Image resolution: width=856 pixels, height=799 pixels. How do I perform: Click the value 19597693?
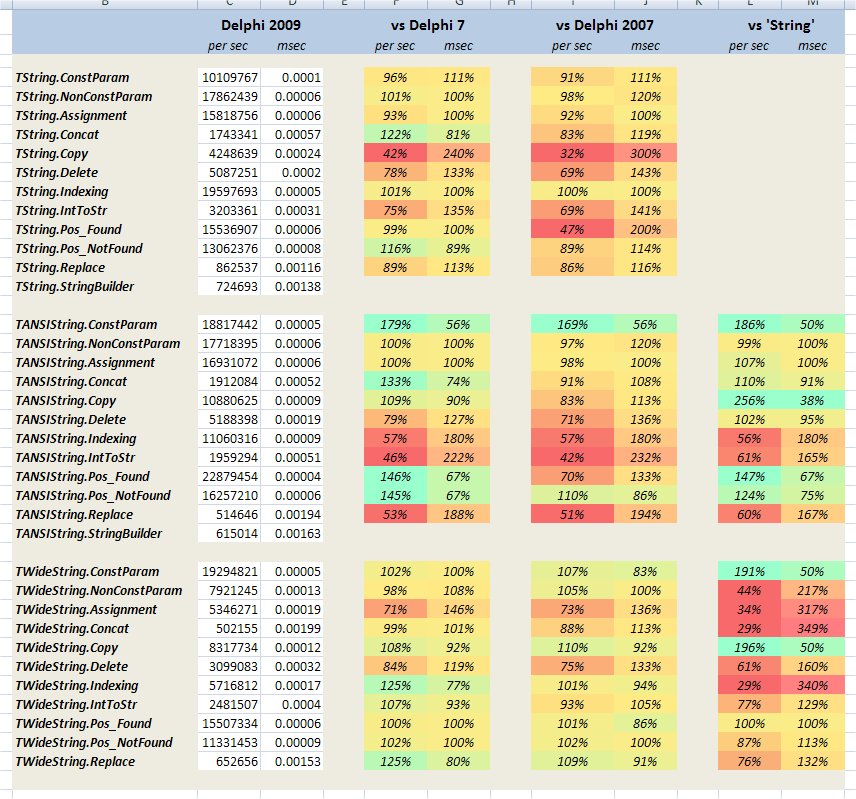tap(229, 192)
